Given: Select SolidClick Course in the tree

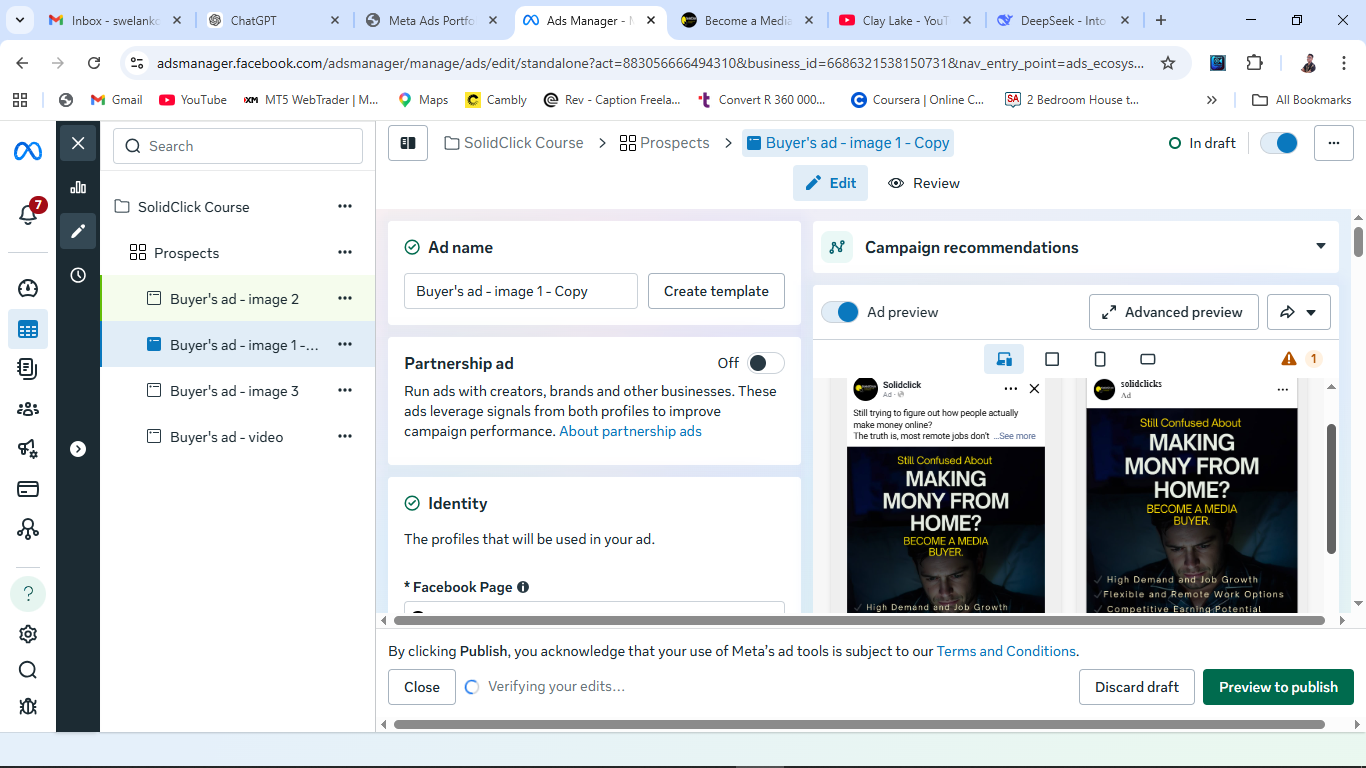Looking at the screenshot, I should click(x=193, y=207).
